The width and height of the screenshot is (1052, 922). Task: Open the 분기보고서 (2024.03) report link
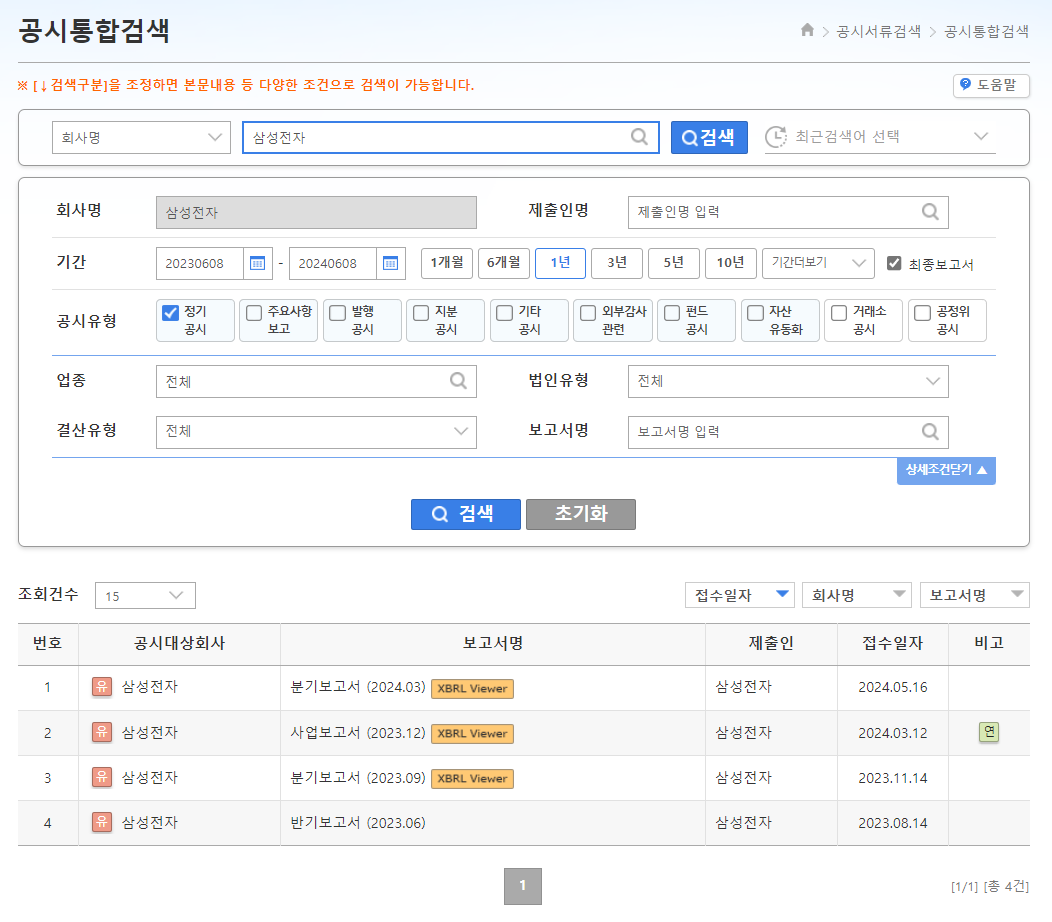point(358,687)
